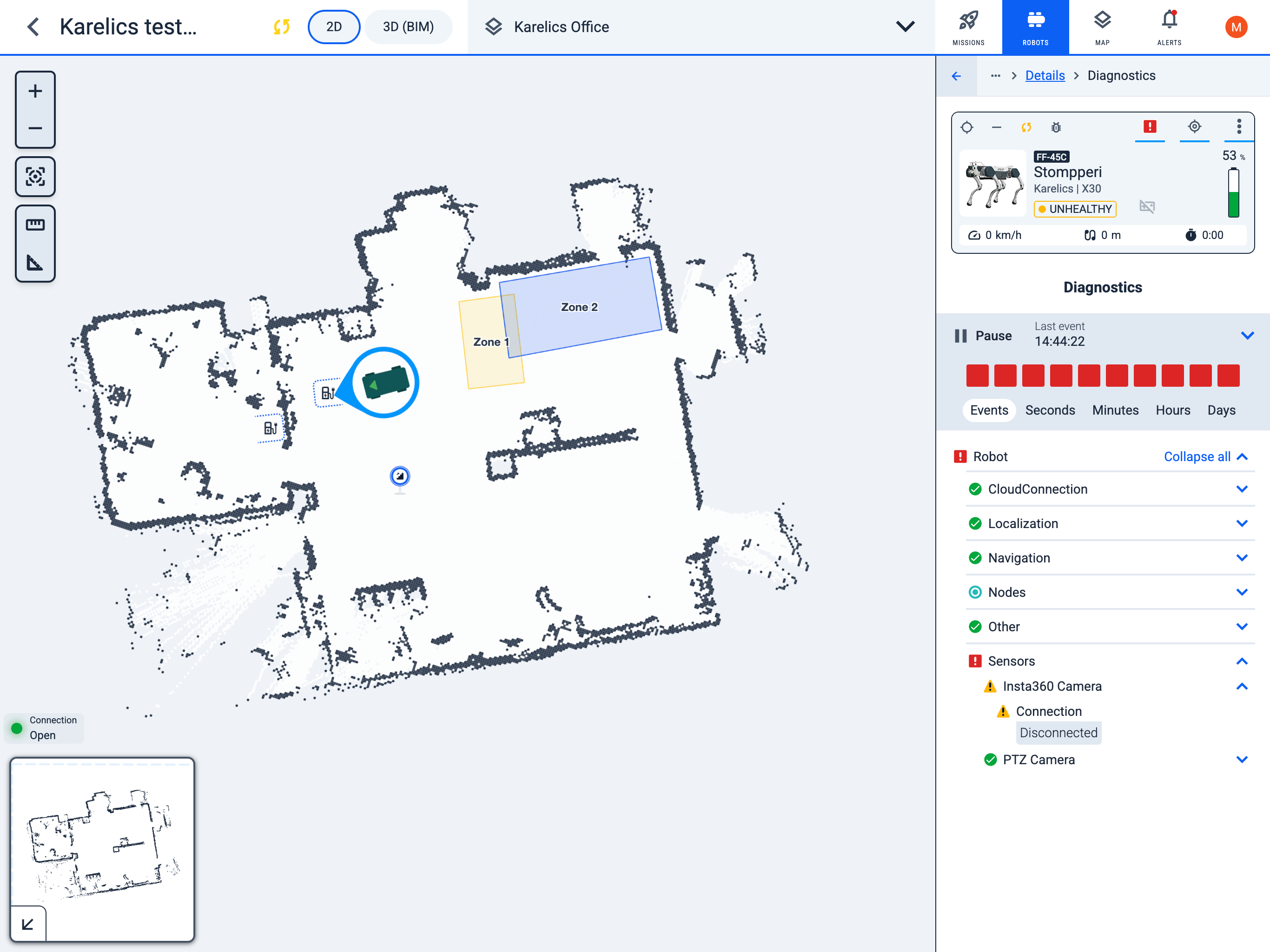This screenshot has height=952, width=1270.
Task: Select the 2D view mode
Action: click(334, 27)
